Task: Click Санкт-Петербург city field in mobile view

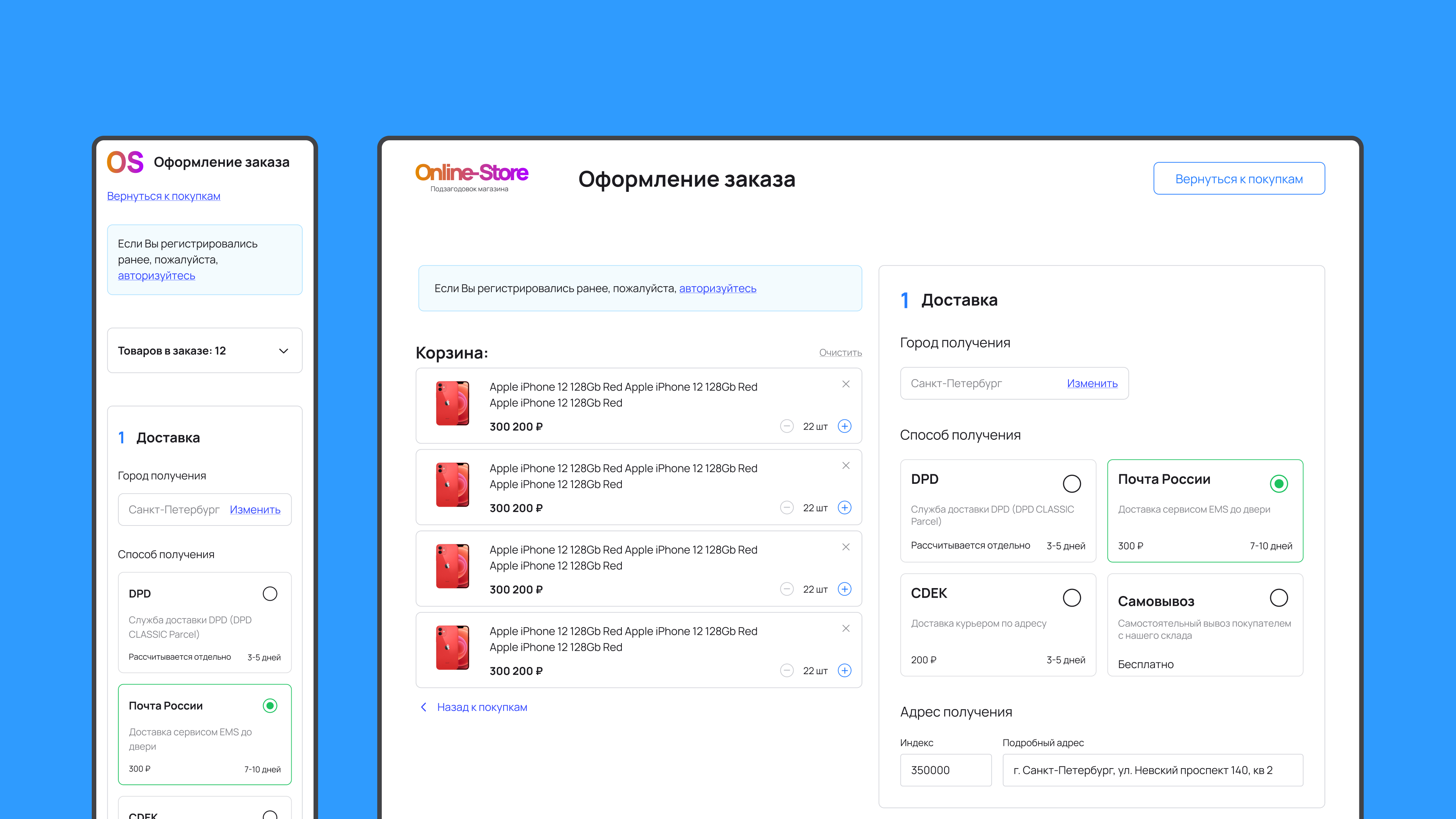Action: click(x=205, y=510)
